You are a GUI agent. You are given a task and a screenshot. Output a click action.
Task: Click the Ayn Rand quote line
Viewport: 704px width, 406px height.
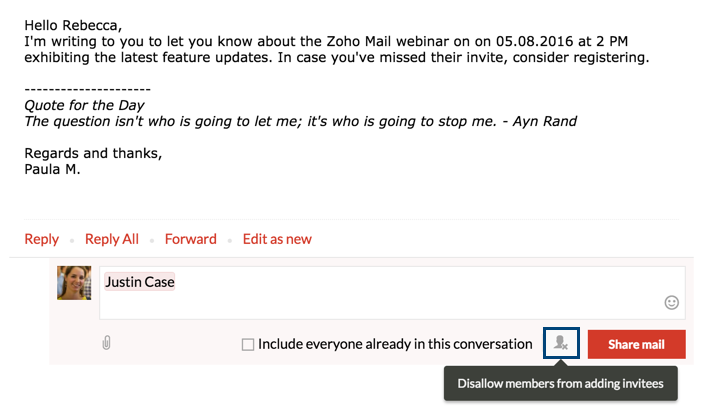pos(300,121)
